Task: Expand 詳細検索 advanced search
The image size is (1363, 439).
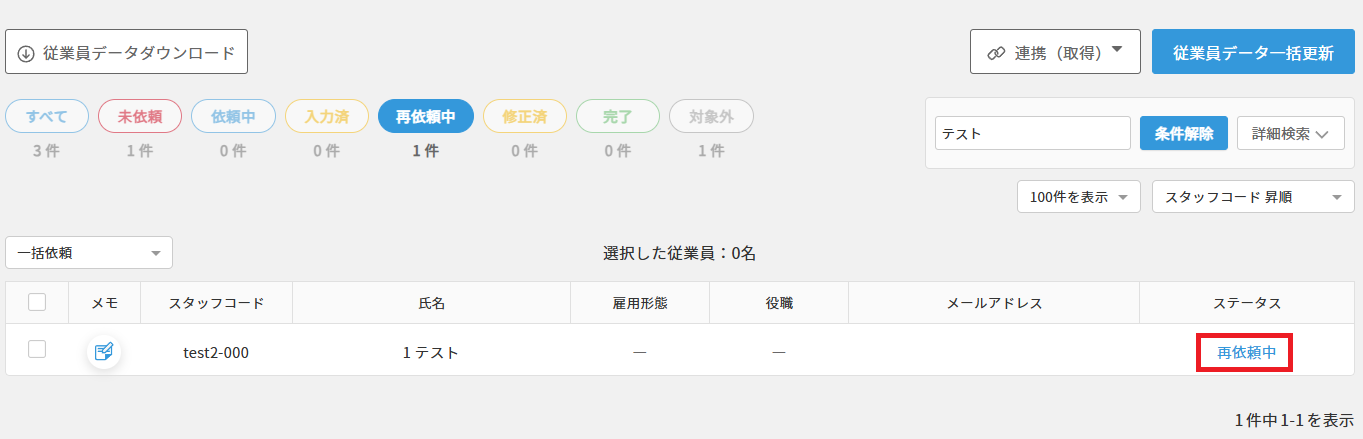Action: tap(1290, 134)
